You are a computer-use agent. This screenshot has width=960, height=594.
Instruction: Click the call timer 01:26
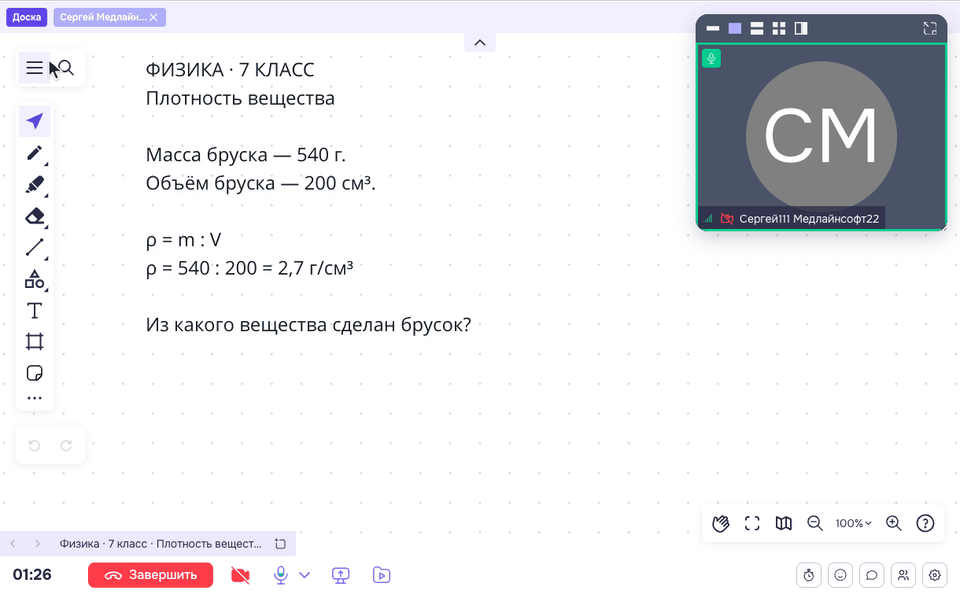coord(32,575)
